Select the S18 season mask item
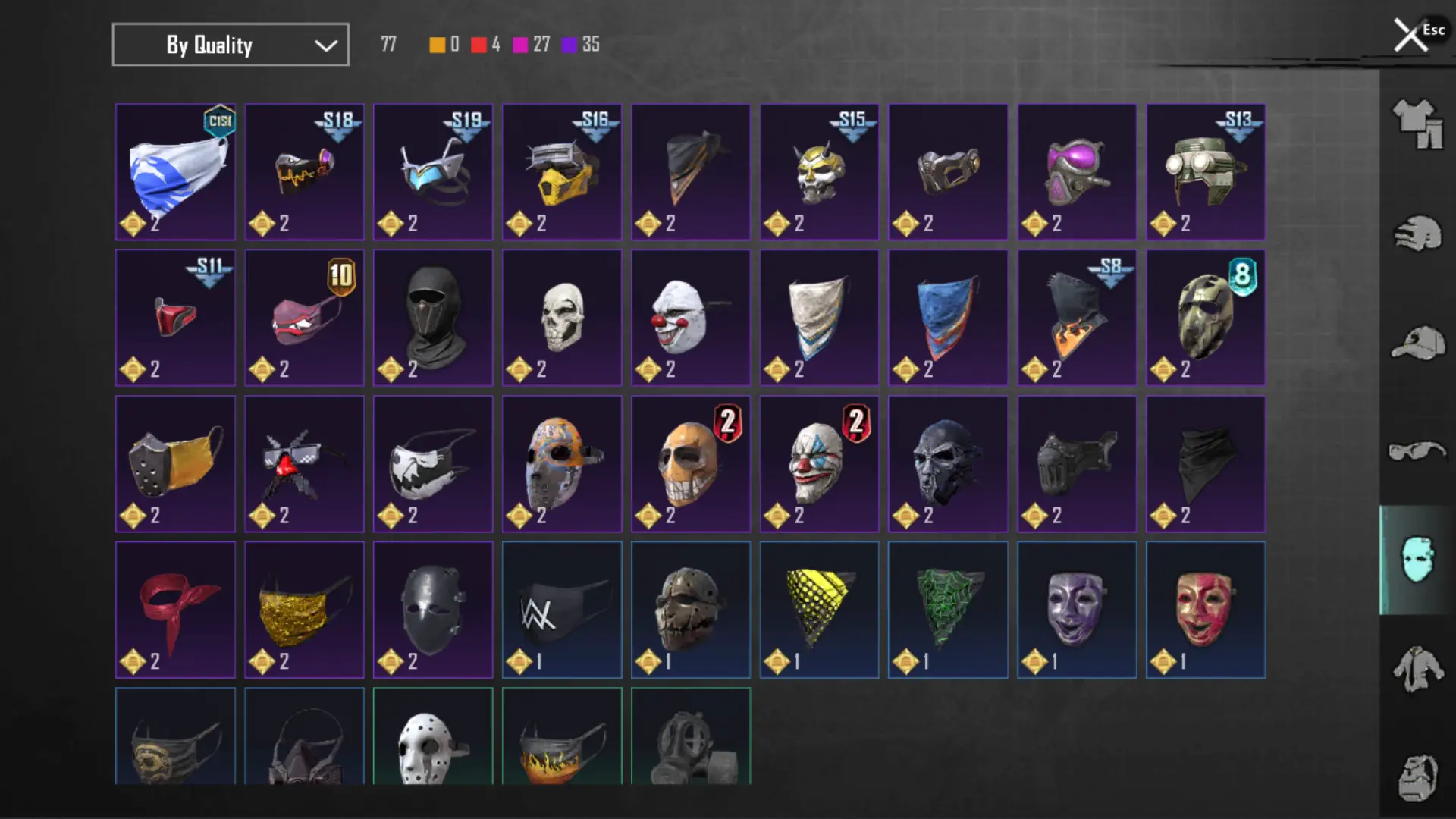1456x819 pixels. (x=304, y=172)
